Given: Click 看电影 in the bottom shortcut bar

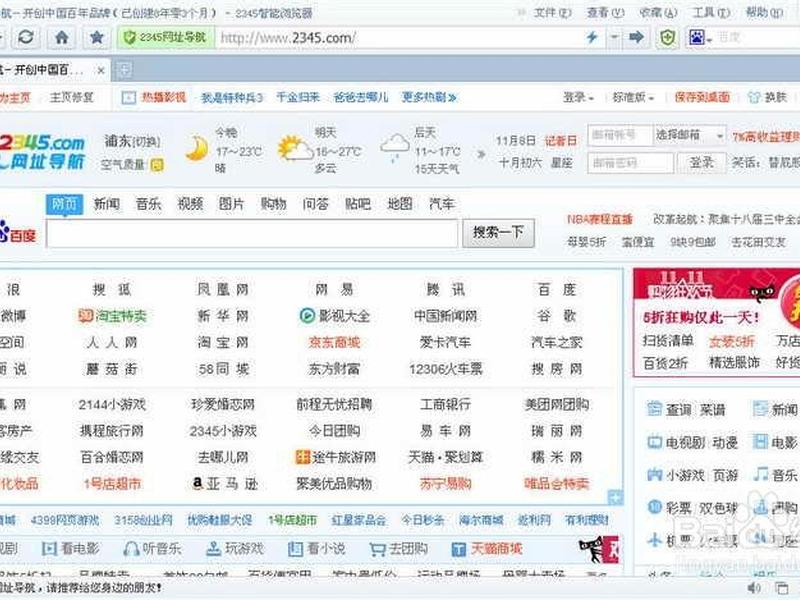Looking at the screenshot, I should (x=70, y=548).
